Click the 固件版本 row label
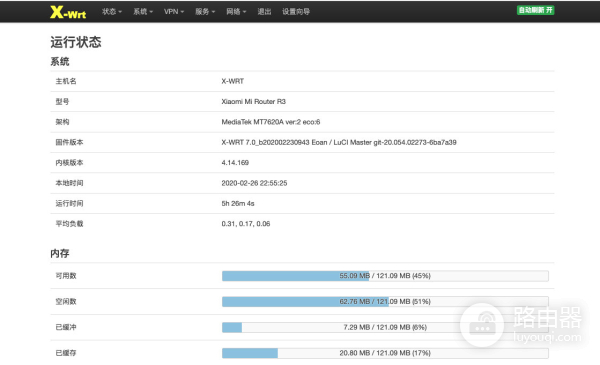The width and height of the screenshot is (600, 365). pyautogui.click(x=69, y=142)
